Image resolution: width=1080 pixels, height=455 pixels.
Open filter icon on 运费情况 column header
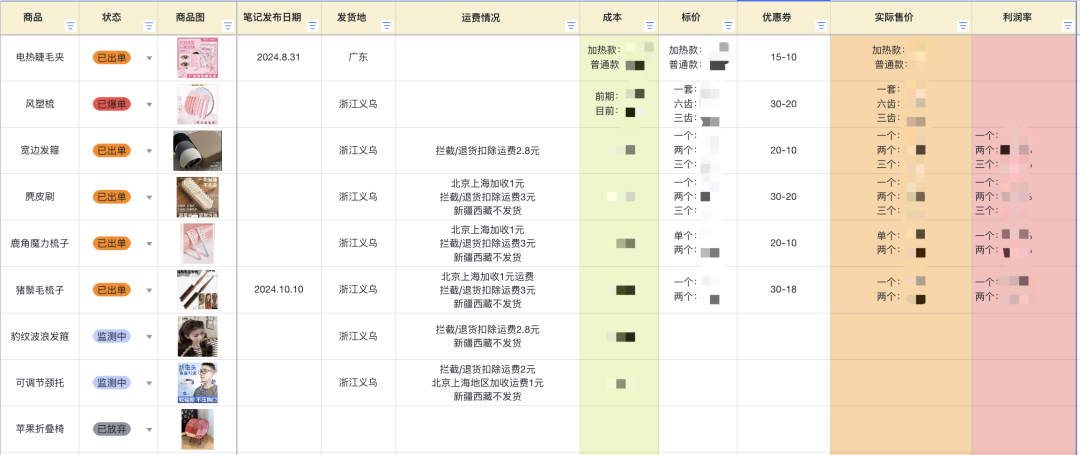tap(570, 25)
